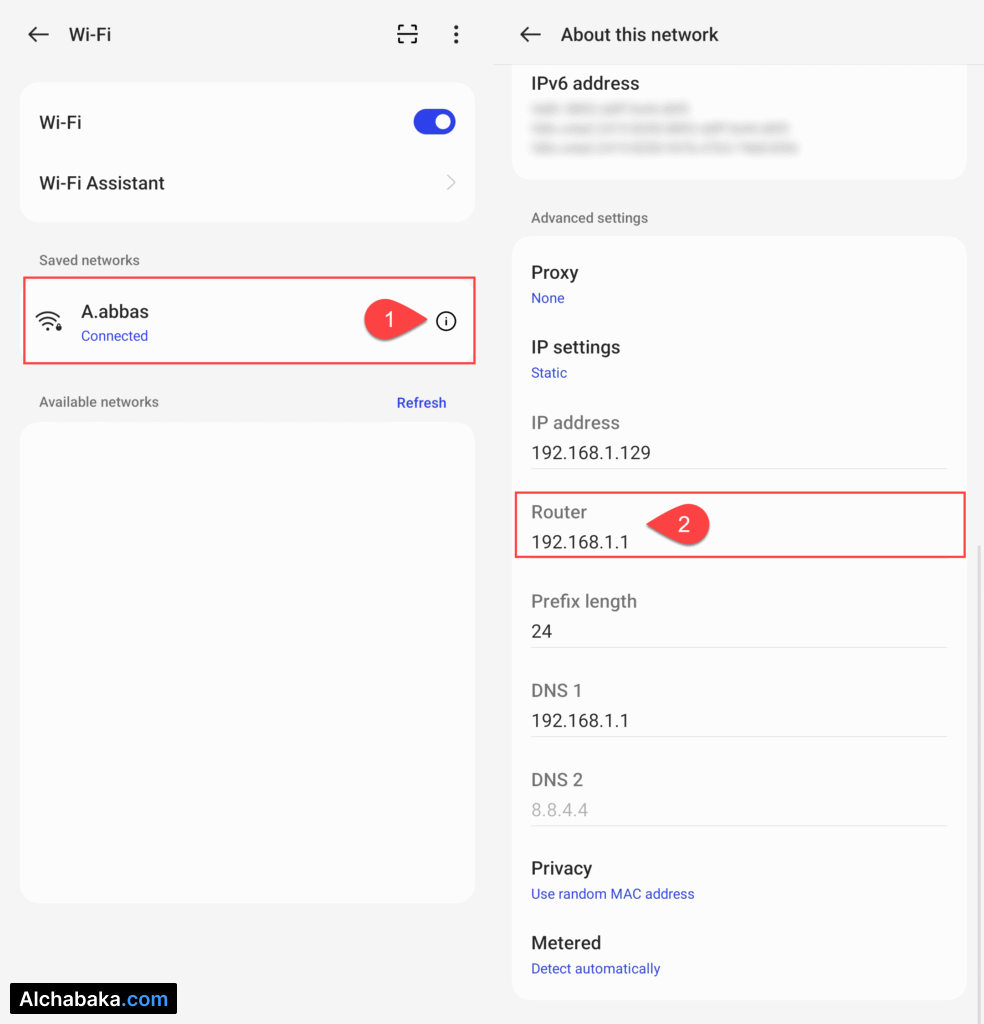Click the Alchabaka.com watermark logo
Image resolution: width=984 pixels, height=1024 pixels.
tap(93, 999)
